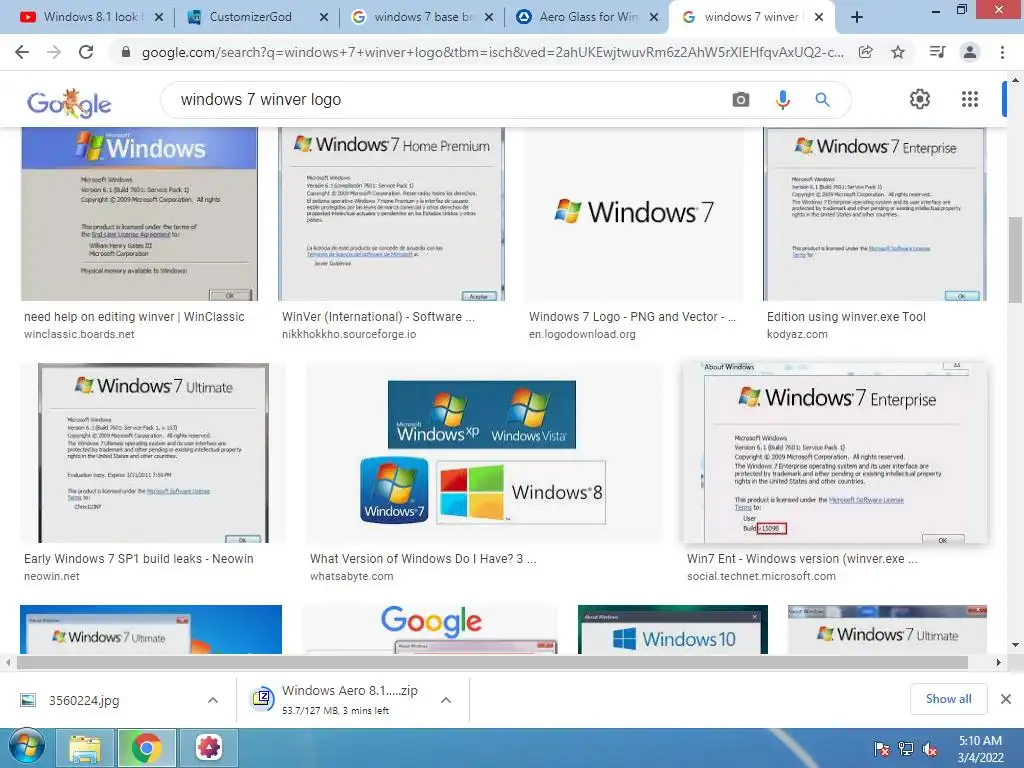The height and width of the screenshot is (768, 1024).
Task: Submit search with the magnifier icon
Action: [822, 100]
